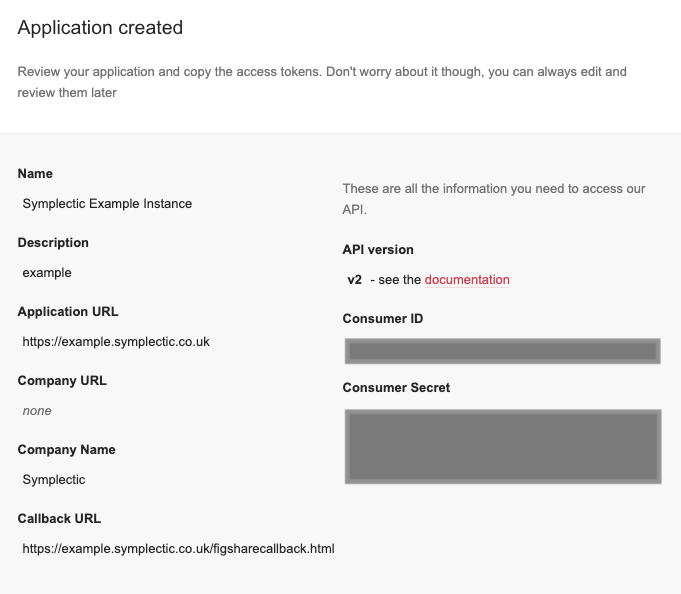The height and width of the screenshot is (594, 681).
Task: Click the Consumer ID label
Action: (383, 319)
